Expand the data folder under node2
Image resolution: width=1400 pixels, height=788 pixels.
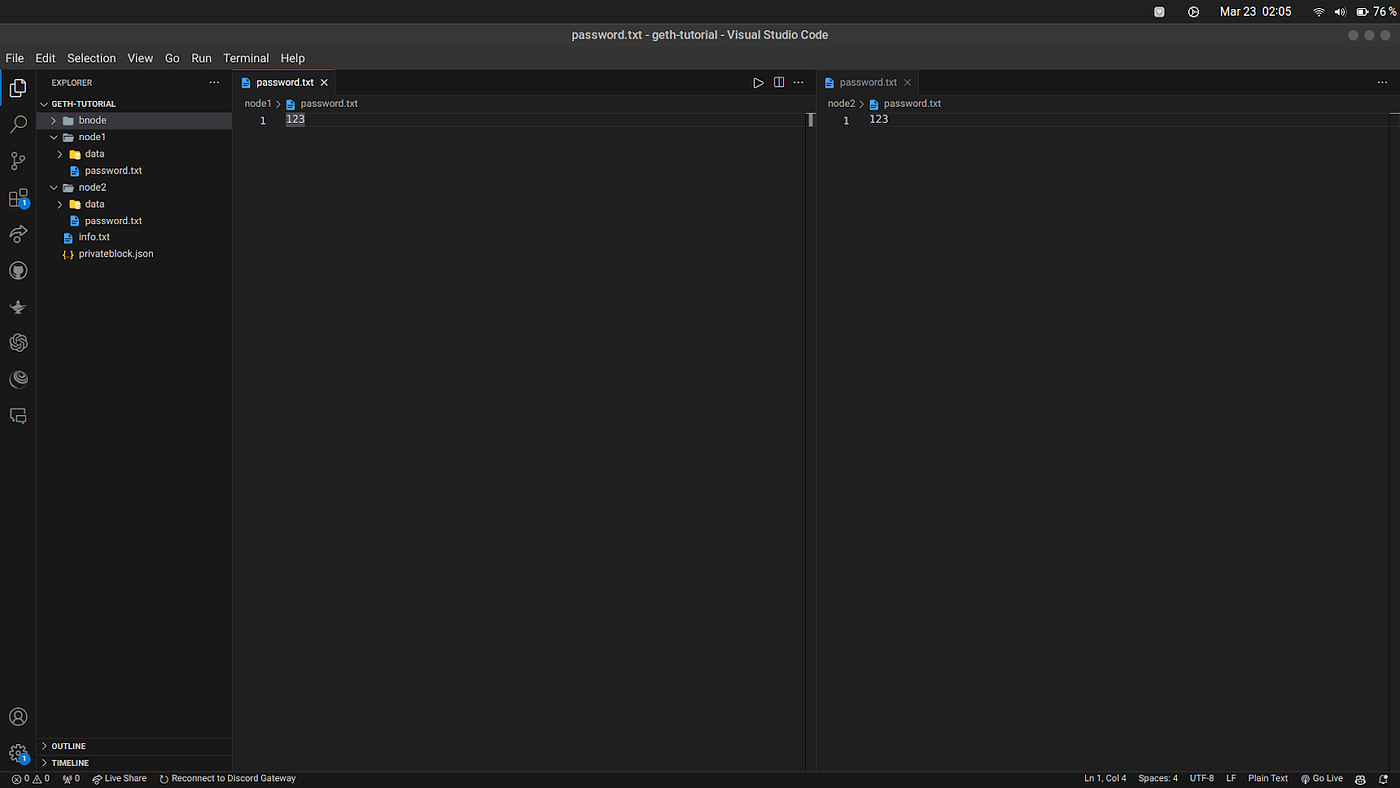click(94, 204)
